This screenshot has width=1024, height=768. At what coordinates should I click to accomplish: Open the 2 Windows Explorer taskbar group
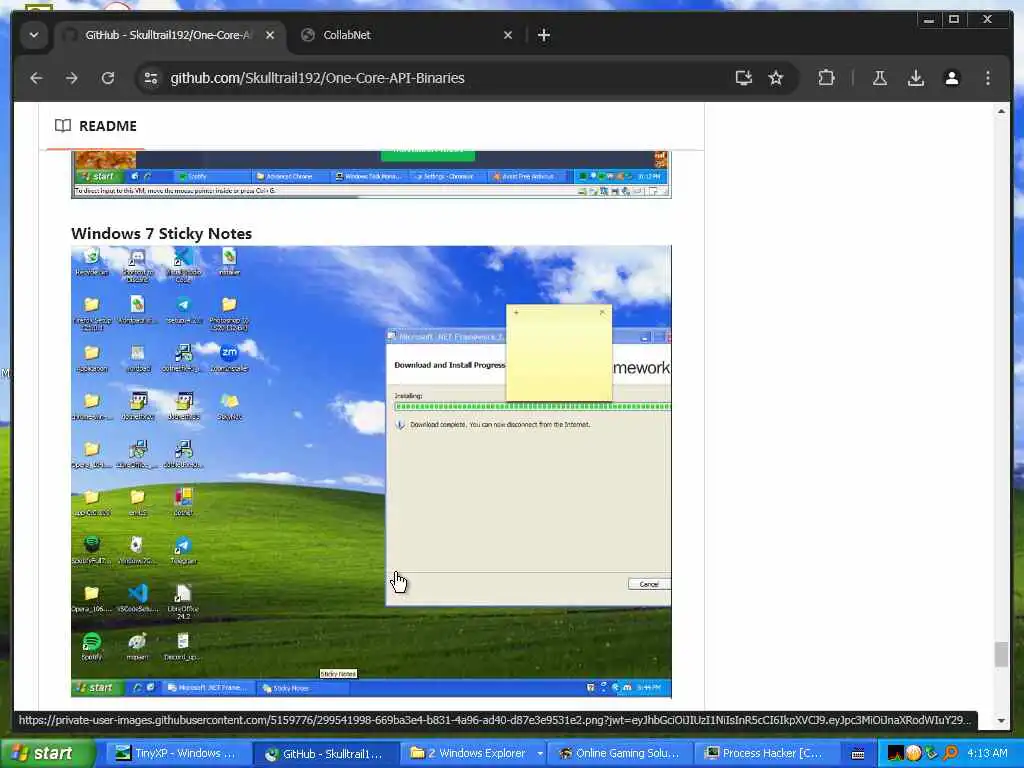coord(473,754)
